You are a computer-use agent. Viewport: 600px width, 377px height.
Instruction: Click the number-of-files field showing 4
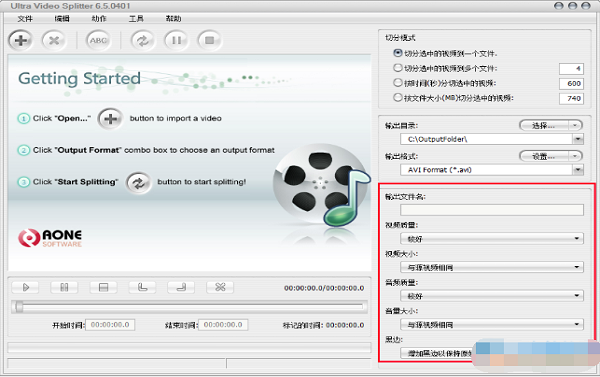(x=571, y=69)
